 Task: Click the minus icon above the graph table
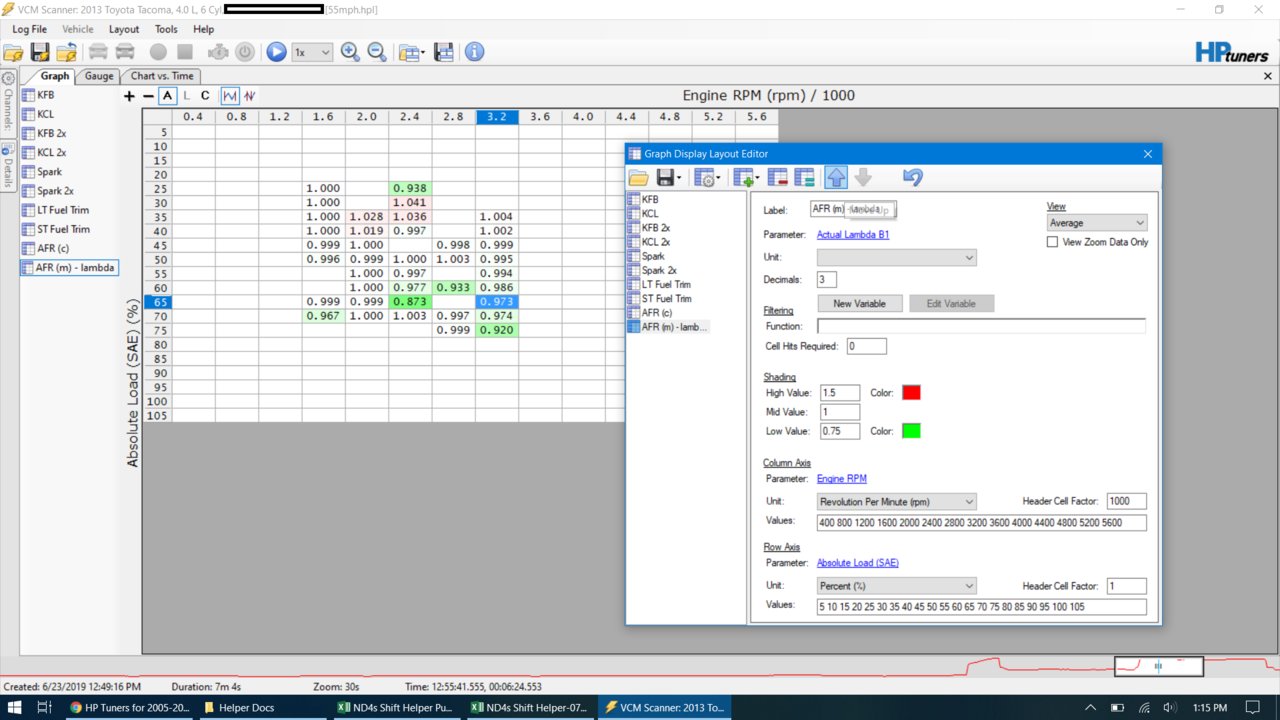click(148, 96)
